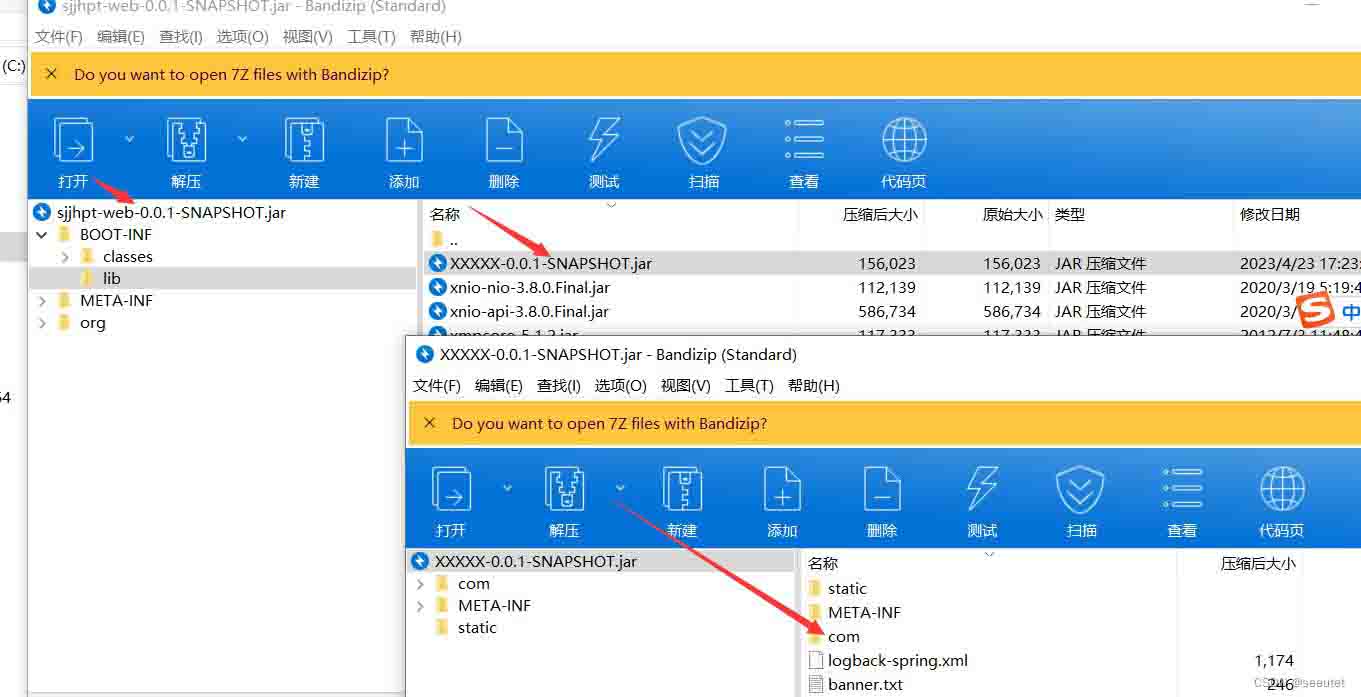Open 工具(T) menu in sjjhpt-web window
Screen dimensions: 1361x697
pos(371,37)
